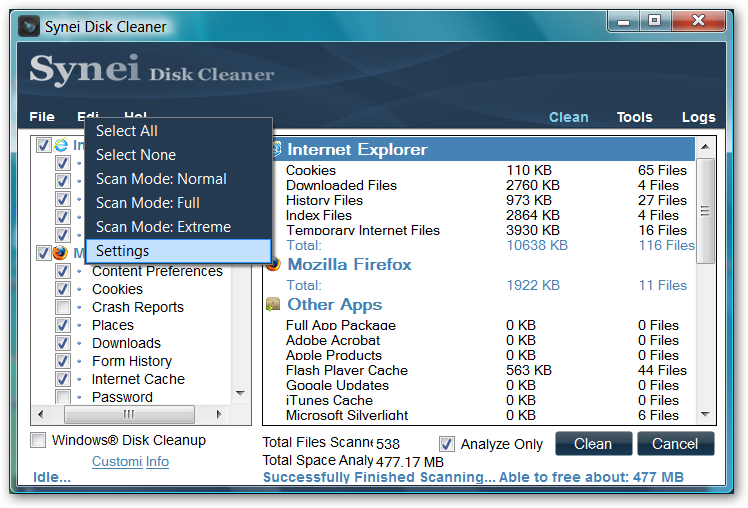748x508 pixels.
Task: Open the Info link
Action: point(157,461)
